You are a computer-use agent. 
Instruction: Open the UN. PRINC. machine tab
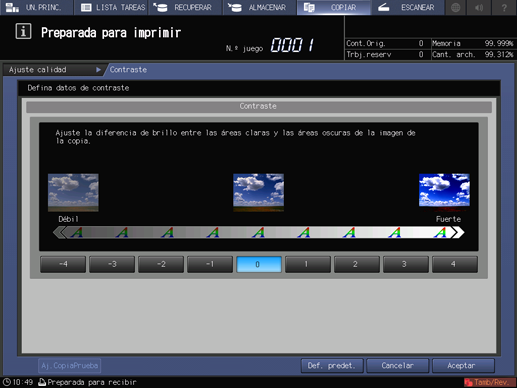click(x=37, y=7)
